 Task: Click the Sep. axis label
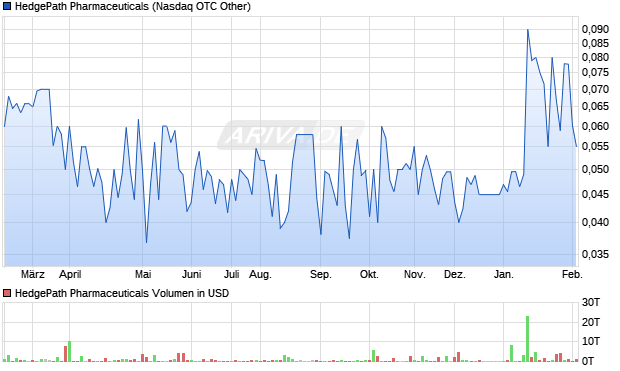(321, 275)
